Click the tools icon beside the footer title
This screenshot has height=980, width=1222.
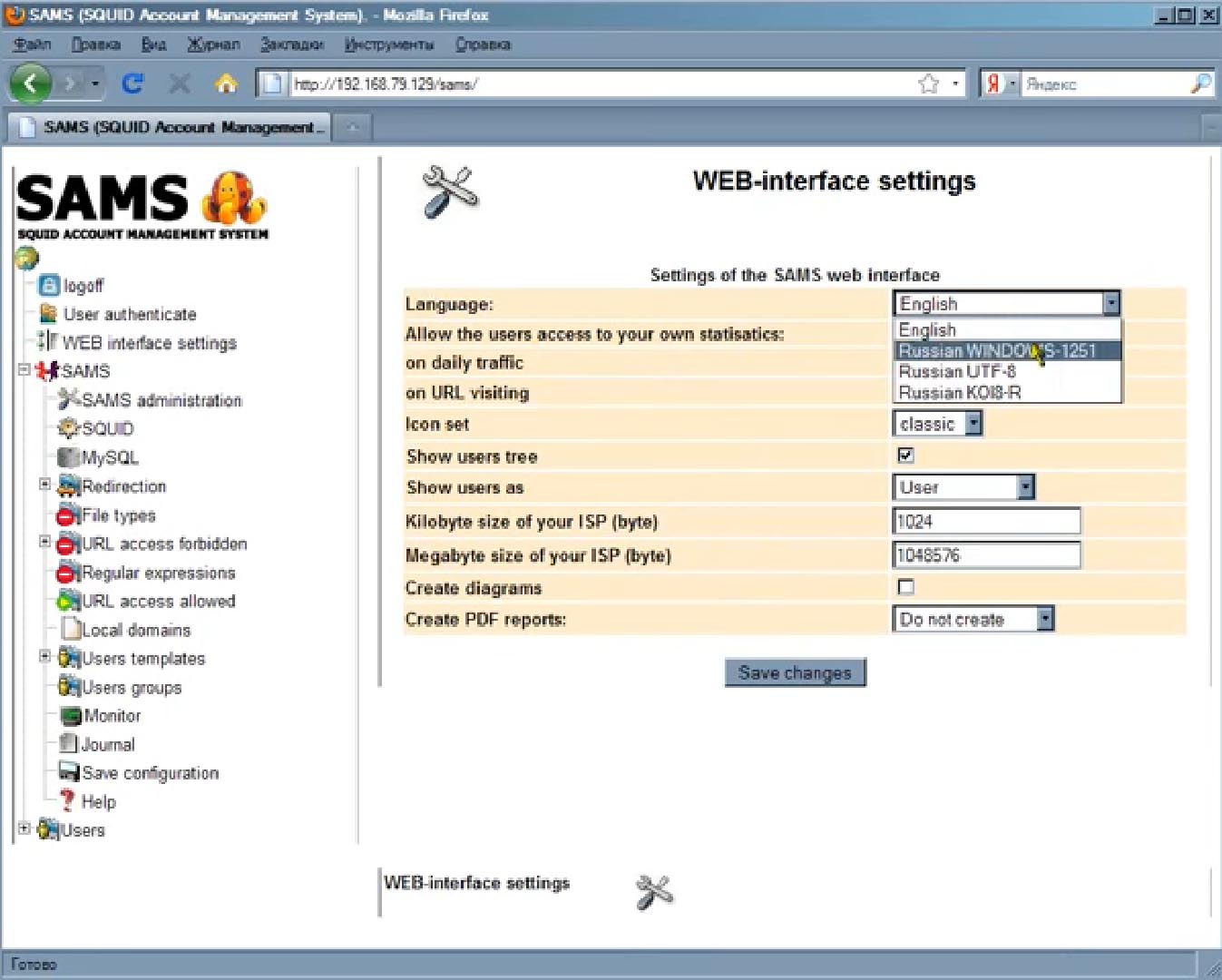[x=654, y=892]
